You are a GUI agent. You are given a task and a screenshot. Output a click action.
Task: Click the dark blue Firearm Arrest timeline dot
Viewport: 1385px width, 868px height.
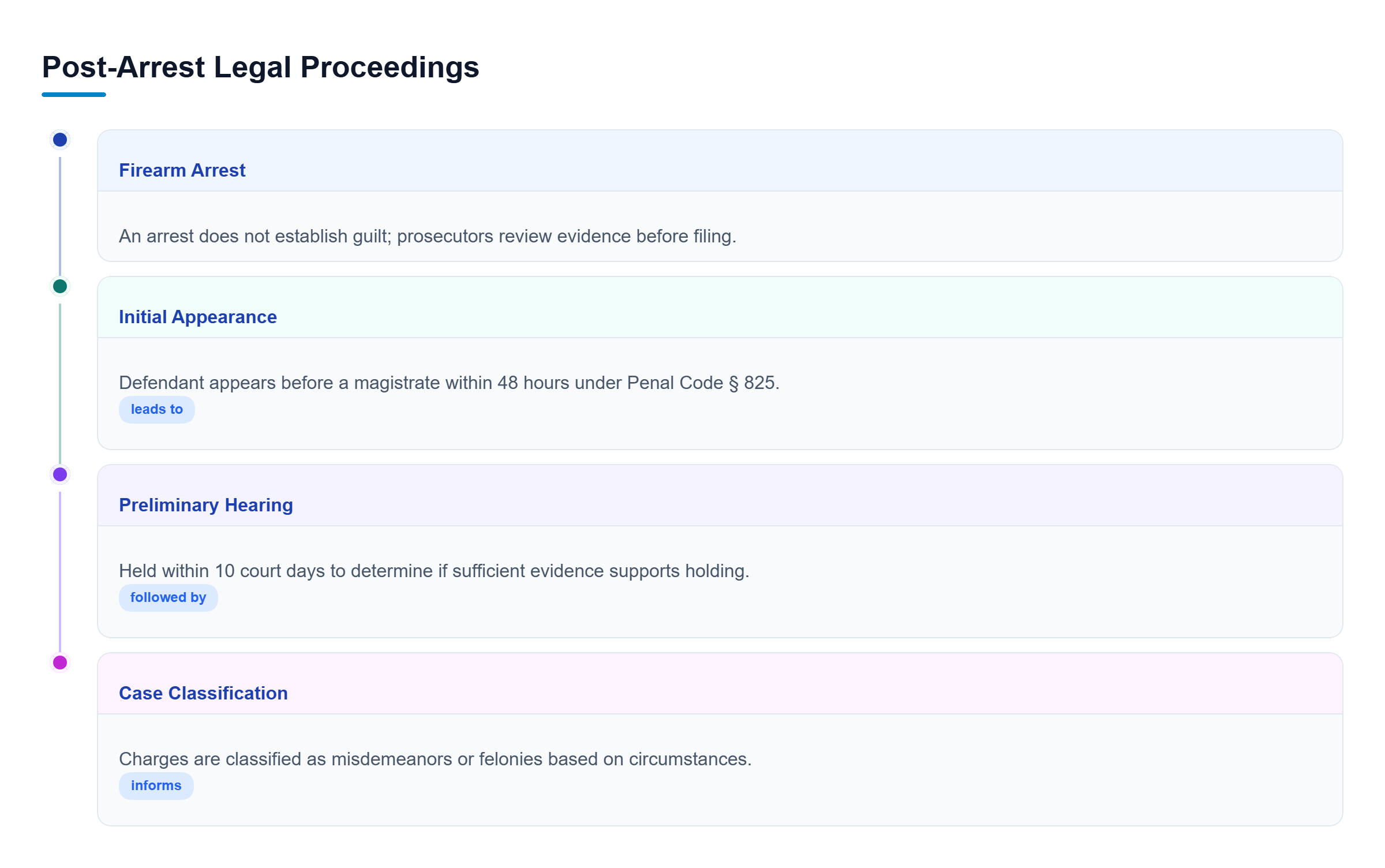[x=60, y=140]
